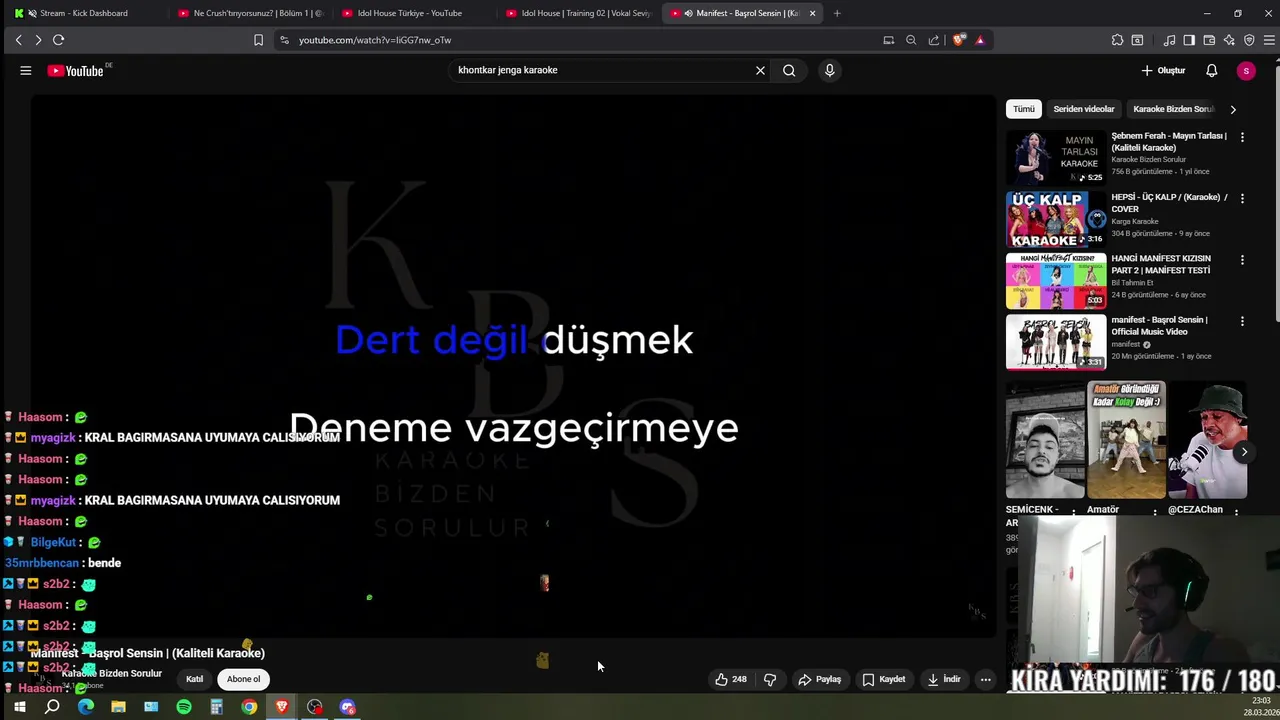Switch to Idol House Training 02 tab

click(x=579, y=13)
